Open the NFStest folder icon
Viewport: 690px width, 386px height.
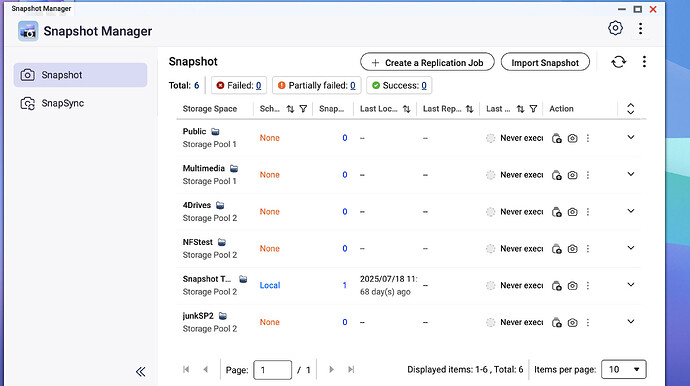point(222,243)
